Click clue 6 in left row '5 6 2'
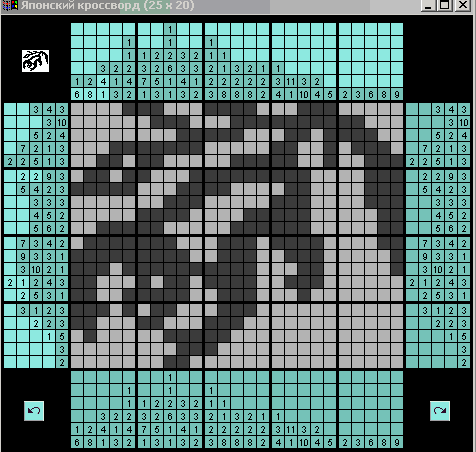476x452 pixels. (49, 228)
